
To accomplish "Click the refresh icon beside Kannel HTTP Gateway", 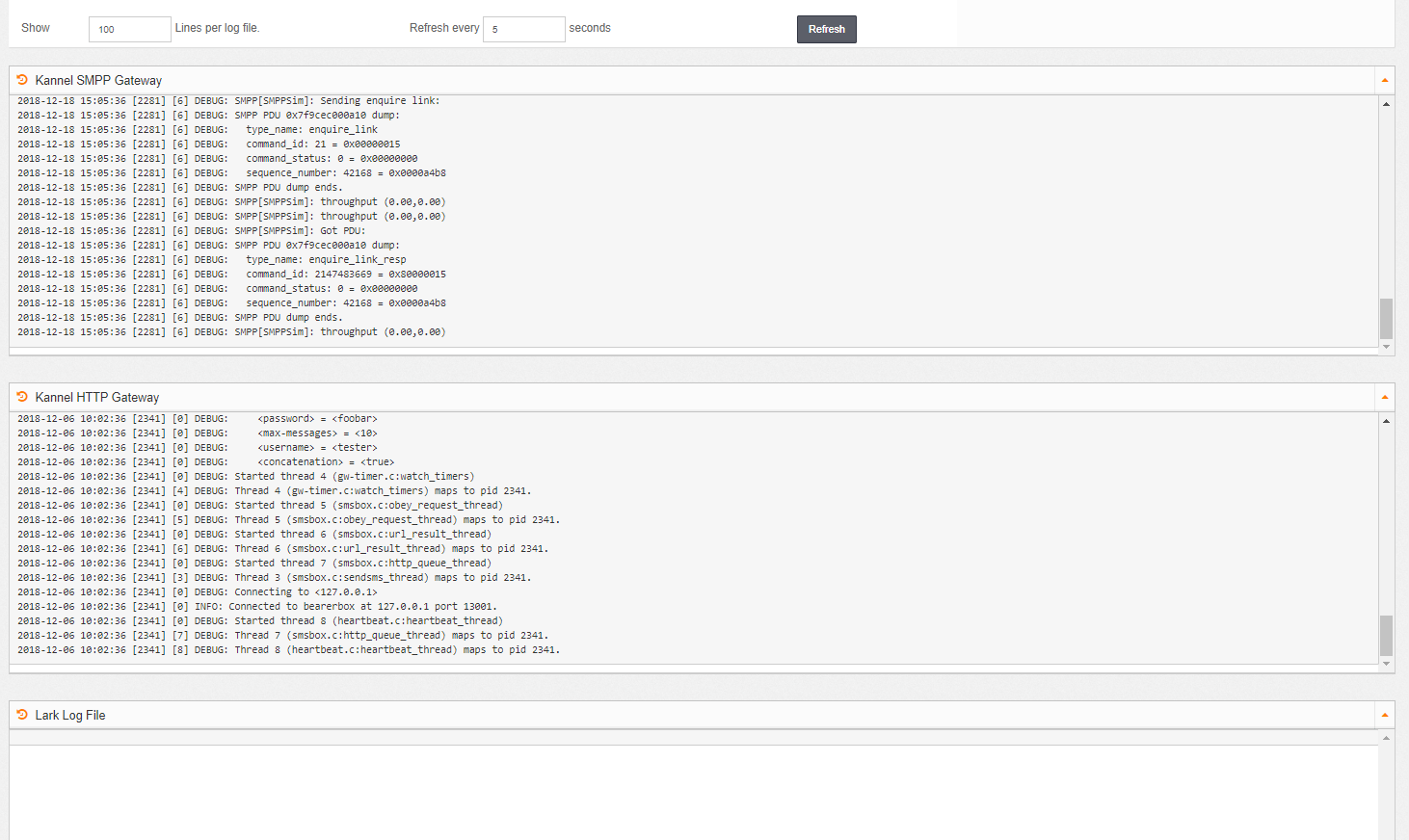I will (x=22, y=397).
